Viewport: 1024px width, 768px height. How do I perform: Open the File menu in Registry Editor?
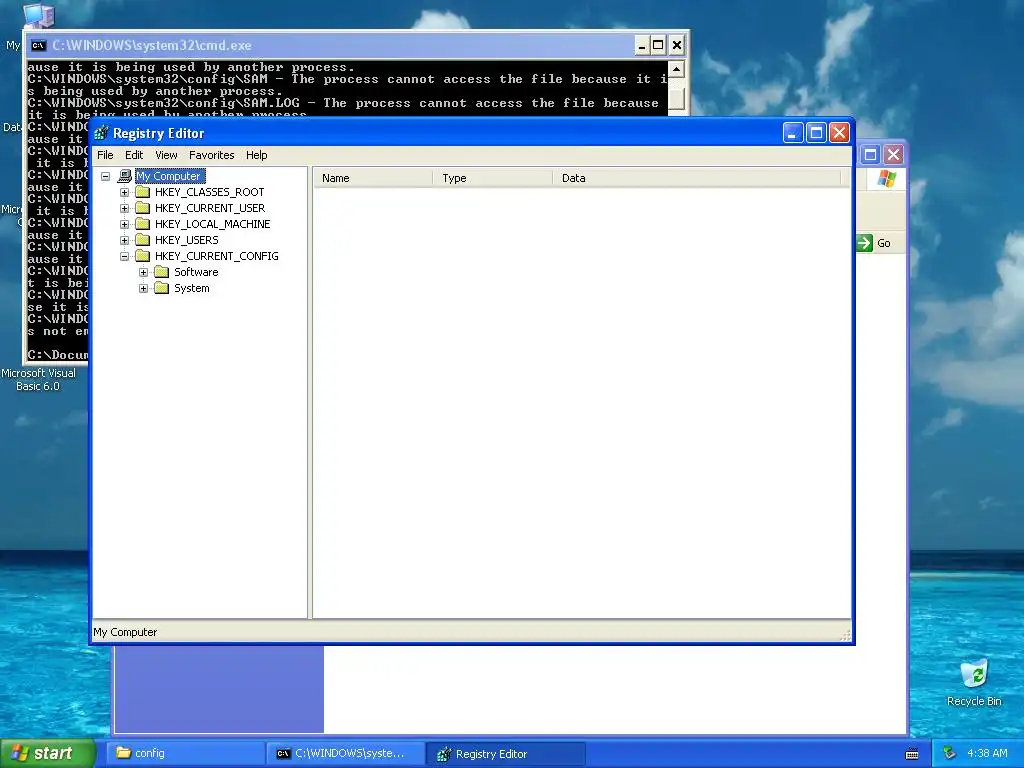click(x=105, y=155)
